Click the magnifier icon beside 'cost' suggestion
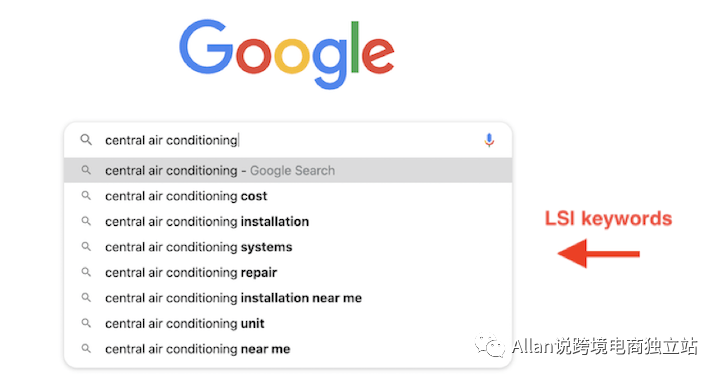The image size is (721, 379). (x=86, y=196)
